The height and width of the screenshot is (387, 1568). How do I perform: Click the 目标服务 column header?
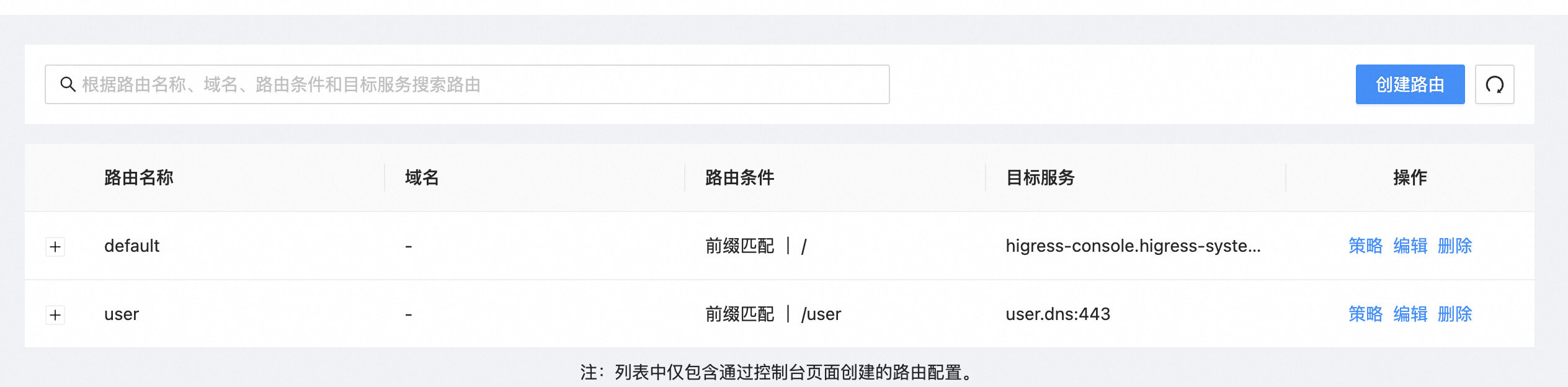click(1040, 178)
